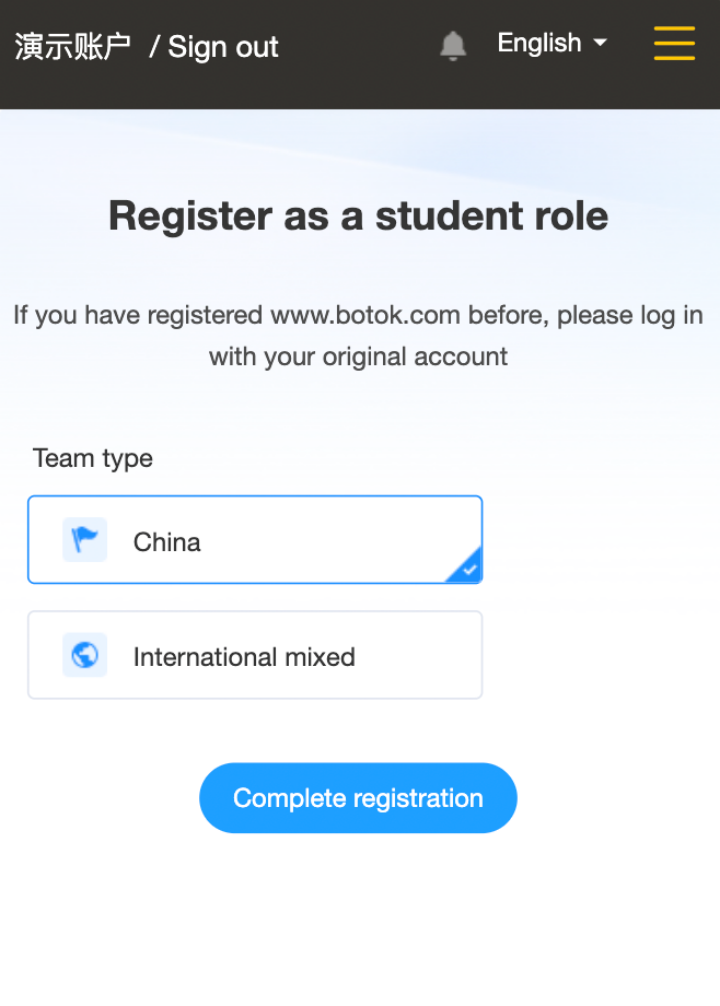Viewport: 720px width, 1006px height.
Task: Click the word English in header
Action: (x=540, y=43)
